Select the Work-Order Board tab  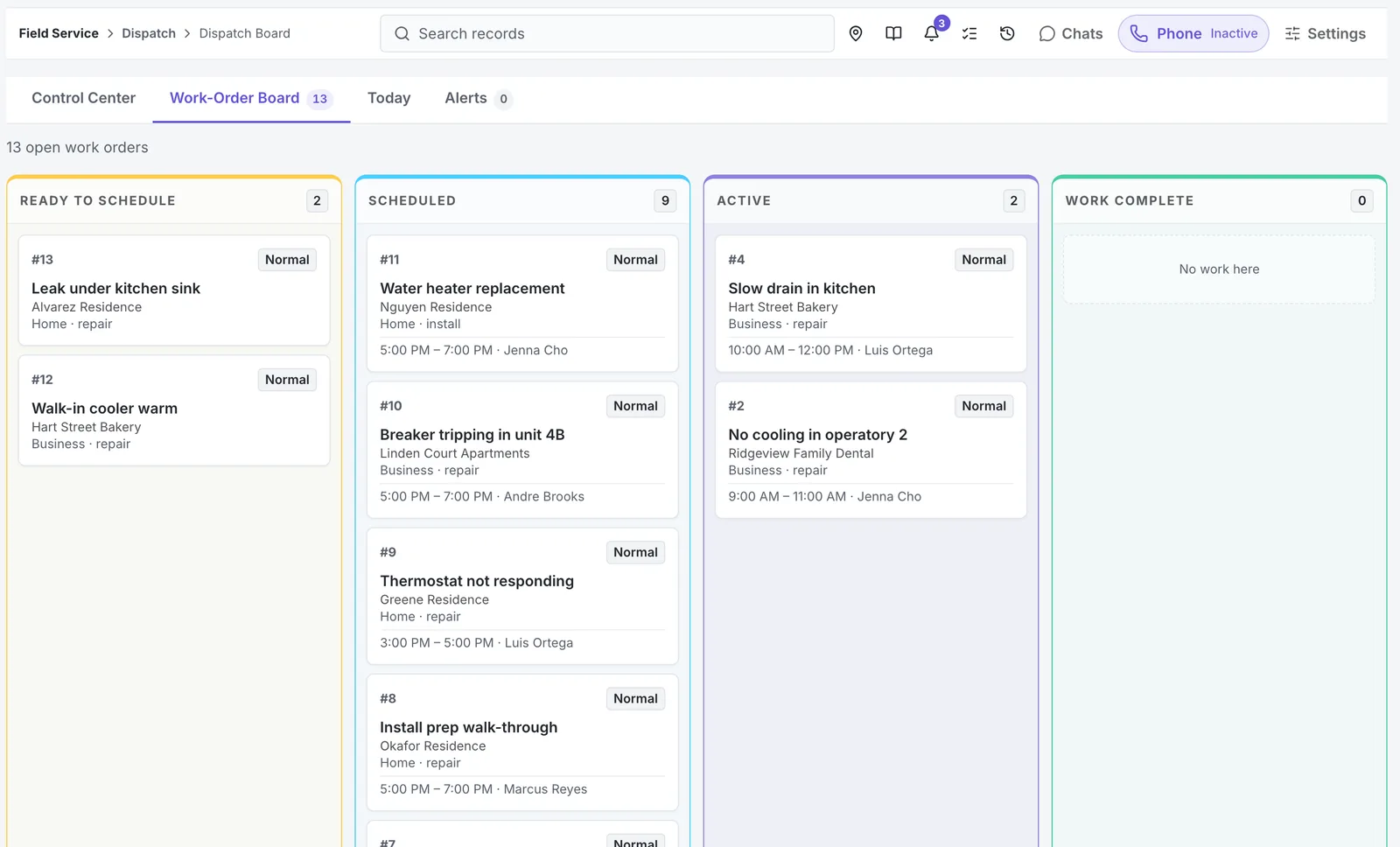pos(251,98)
